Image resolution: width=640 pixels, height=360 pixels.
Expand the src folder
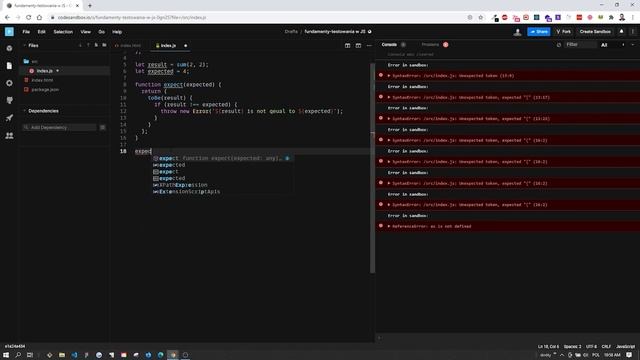pyautogui.click(x=31, y=61)
